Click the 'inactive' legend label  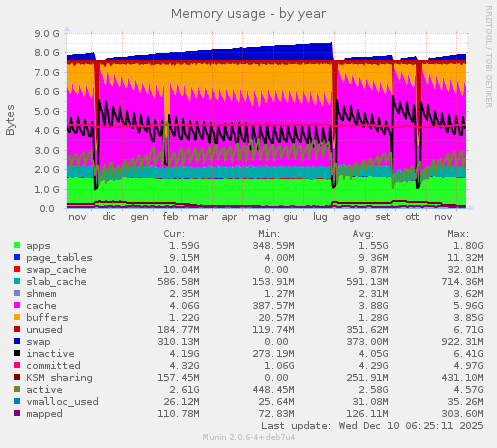tap(50, 354)
